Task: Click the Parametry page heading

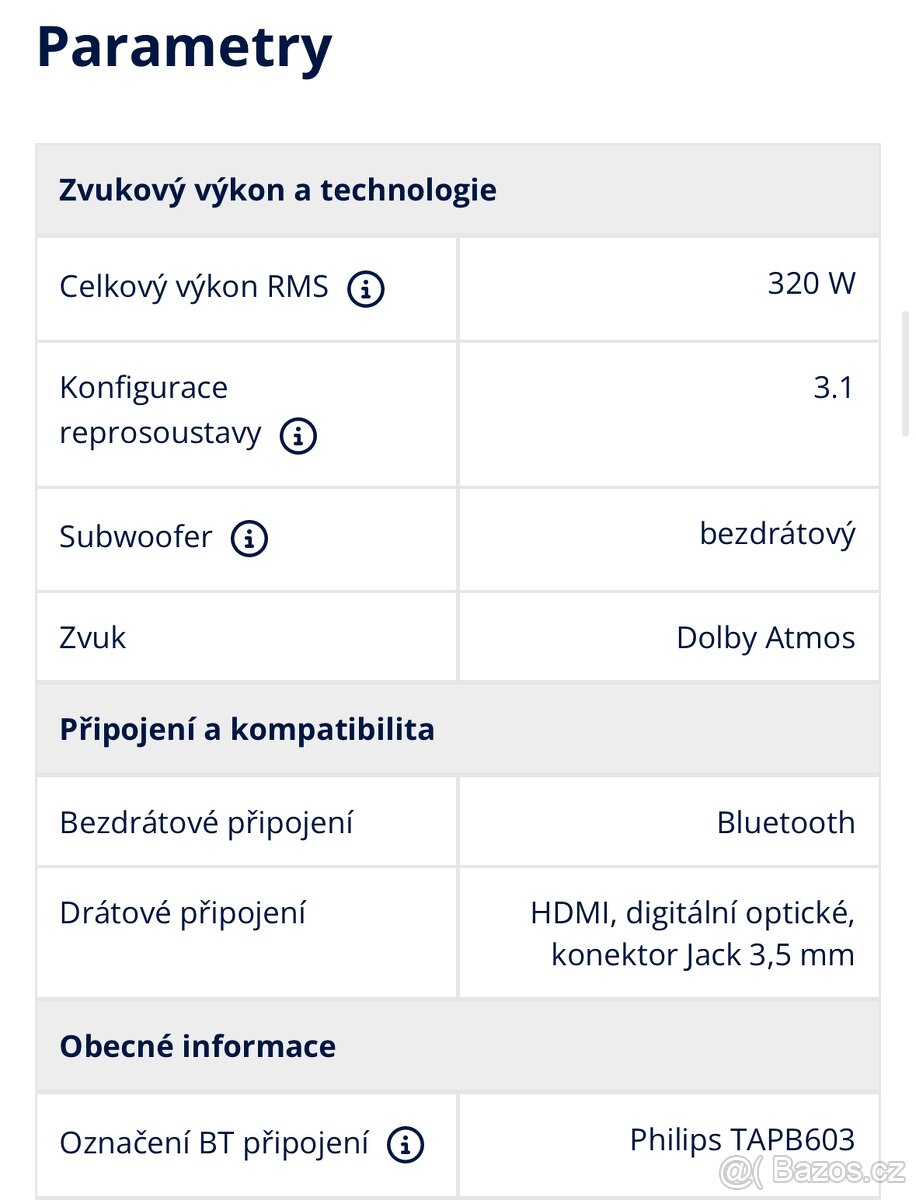Action: 184,45
